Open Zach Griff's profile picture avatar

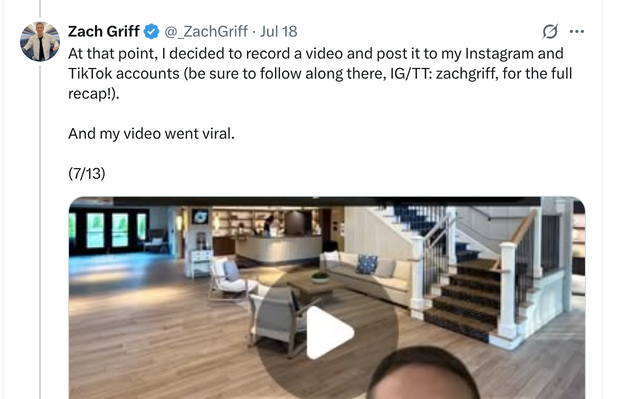40,42
